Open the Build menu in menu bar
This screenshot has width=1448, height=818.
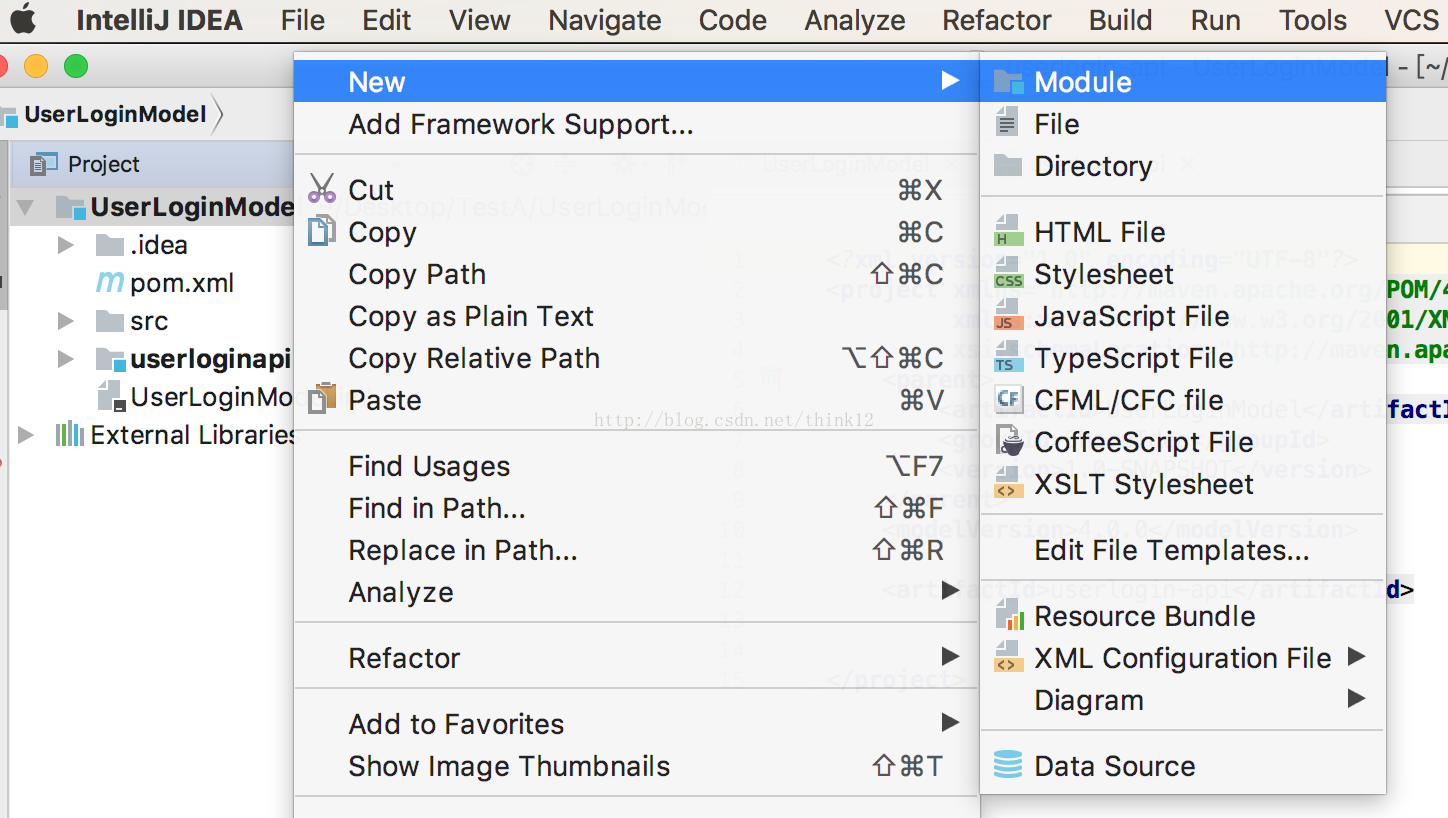pos(1121,20)
